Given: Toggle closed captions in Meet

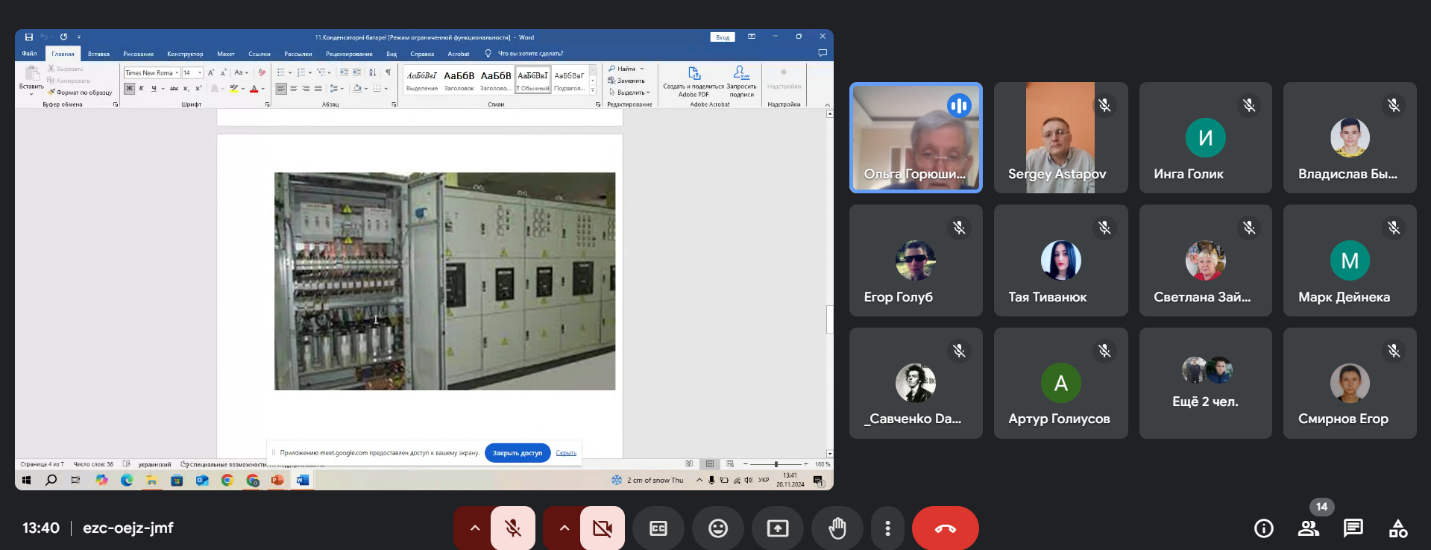Looking at the screenshot, I should tap(658, 528).
